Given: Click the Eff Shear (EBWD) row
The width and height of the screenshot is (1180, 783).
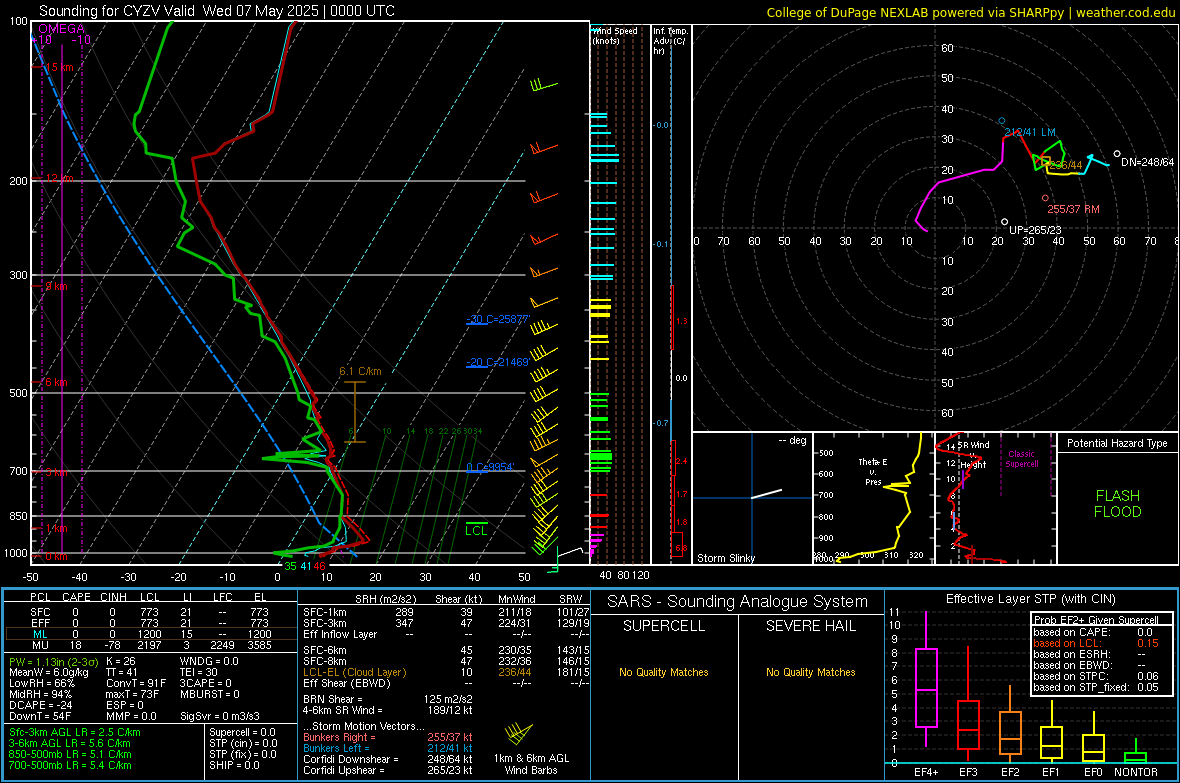Looking at the screenshot, I should point(446,684).
